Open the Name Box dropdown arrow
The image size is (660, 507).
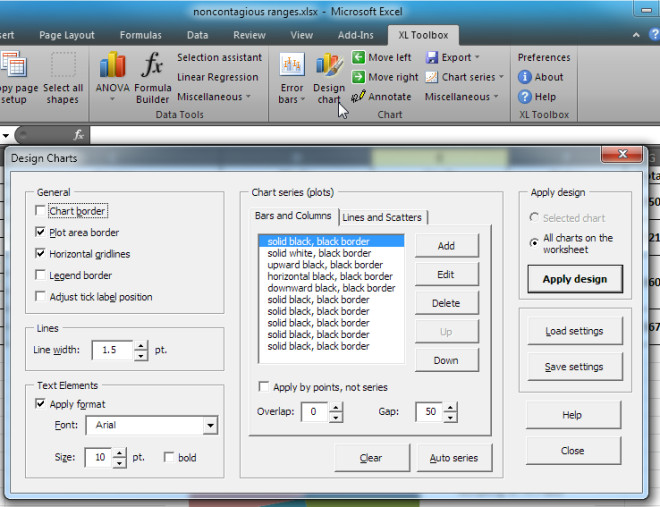(6, 135)
